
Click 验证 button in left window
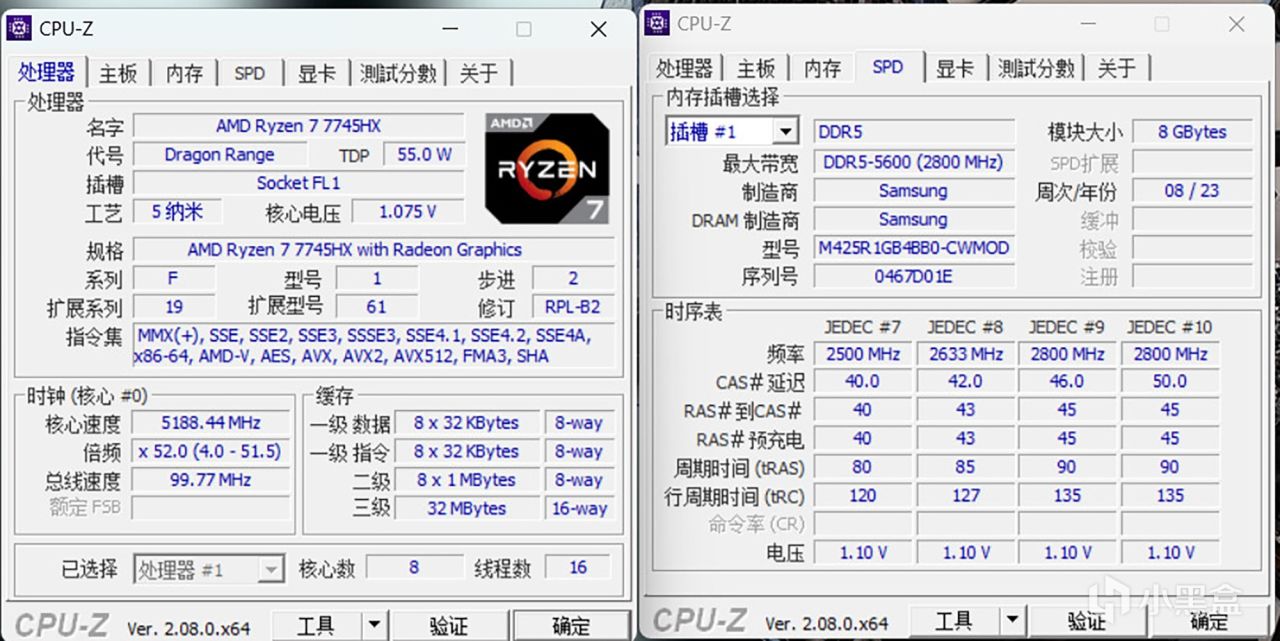tap(449, 626)
